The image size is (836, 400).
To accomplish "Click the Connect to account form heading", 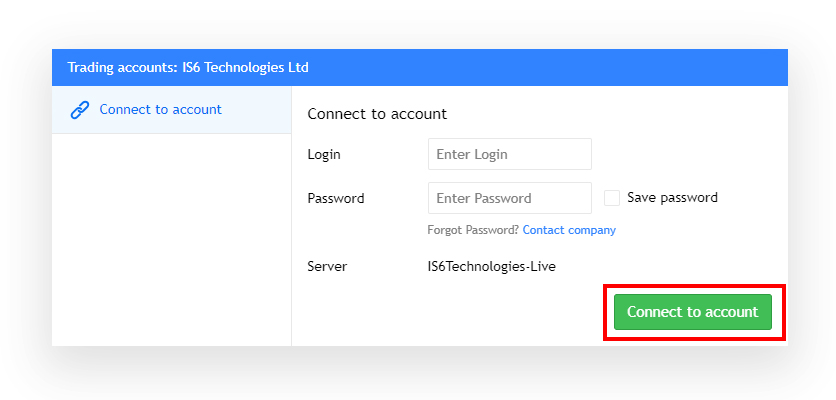I will [x=377, y=114].
